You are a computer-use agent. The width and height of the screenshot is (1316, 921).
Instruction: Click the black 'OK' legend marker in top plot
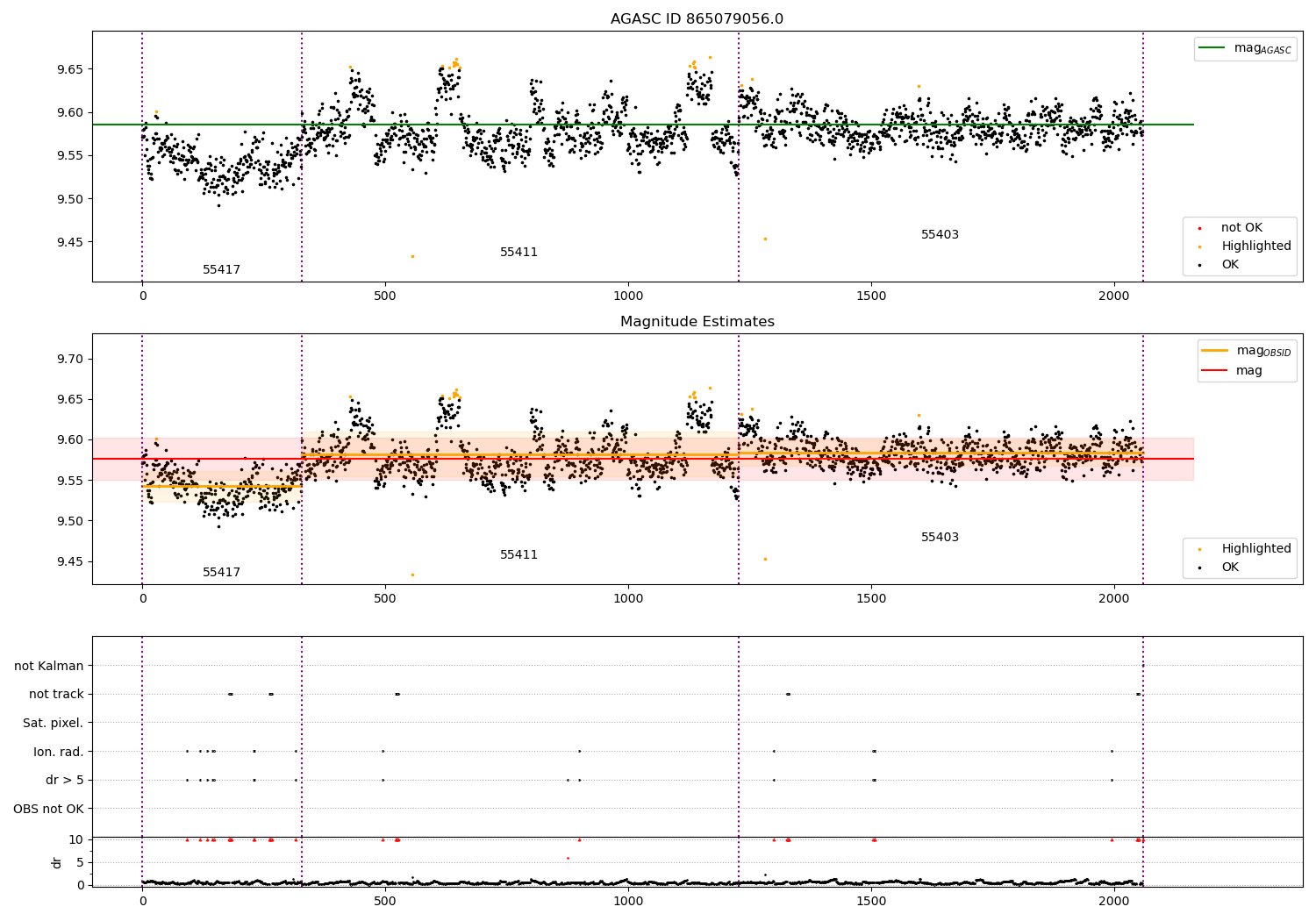click(1199, 265)
